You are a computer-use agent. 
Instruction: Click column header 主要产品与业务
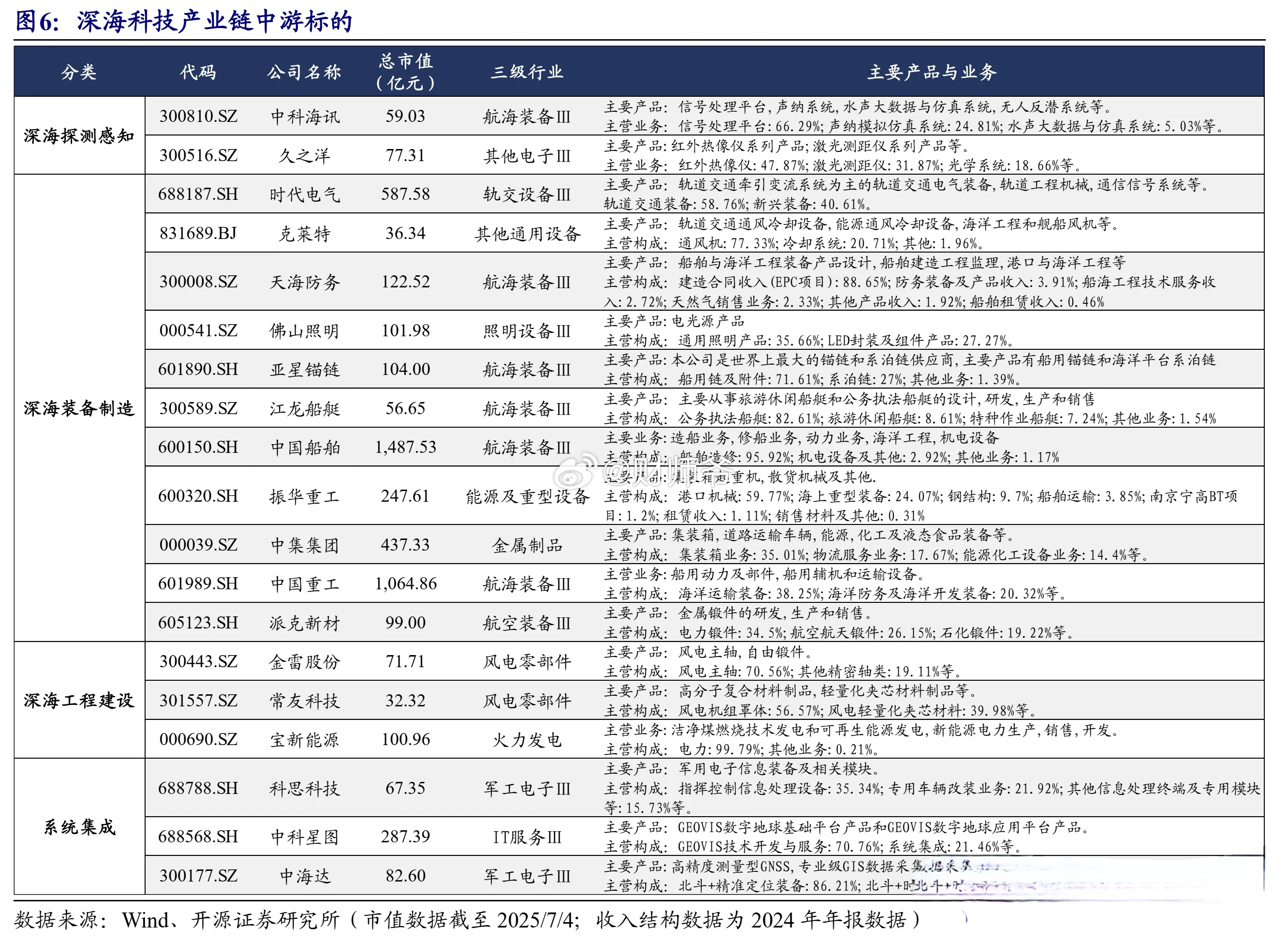pos(933,72)
